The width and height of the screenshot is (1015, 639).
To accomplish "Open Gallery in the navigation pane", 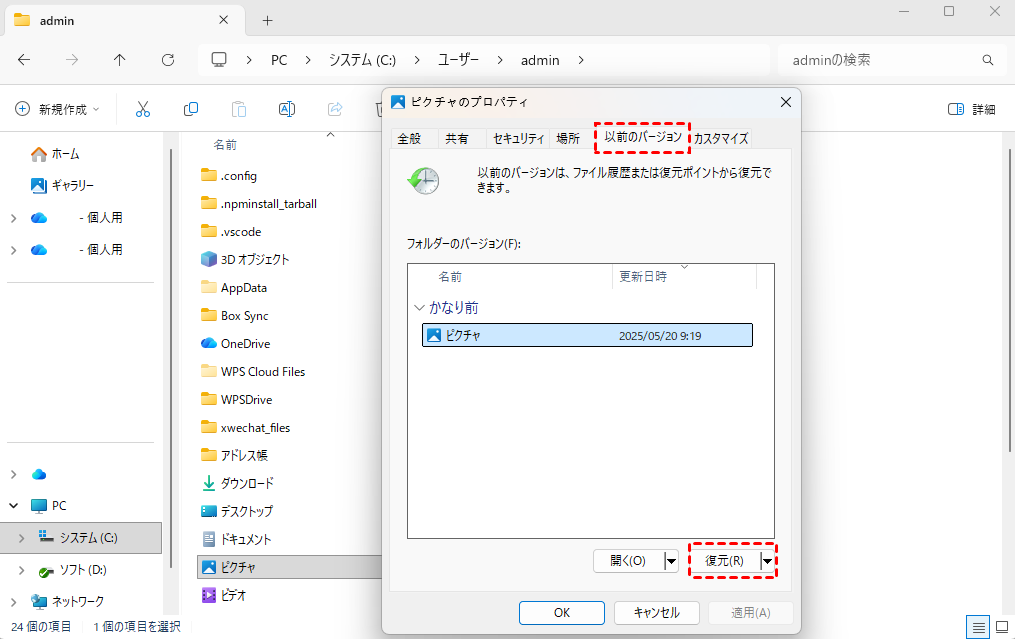I will [72, 185].
